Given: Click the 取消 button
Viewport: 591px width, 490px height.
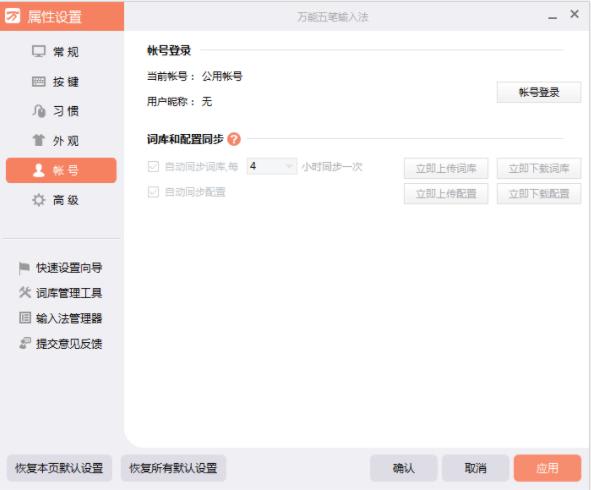Looking at the screenshot, I should (475, 468).
